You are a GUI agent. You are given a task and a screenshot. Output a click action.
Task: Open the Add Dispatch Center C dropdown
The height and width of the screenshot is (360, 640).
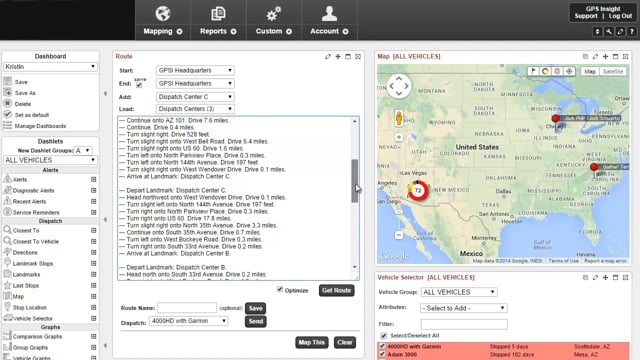tap(195, 97)
